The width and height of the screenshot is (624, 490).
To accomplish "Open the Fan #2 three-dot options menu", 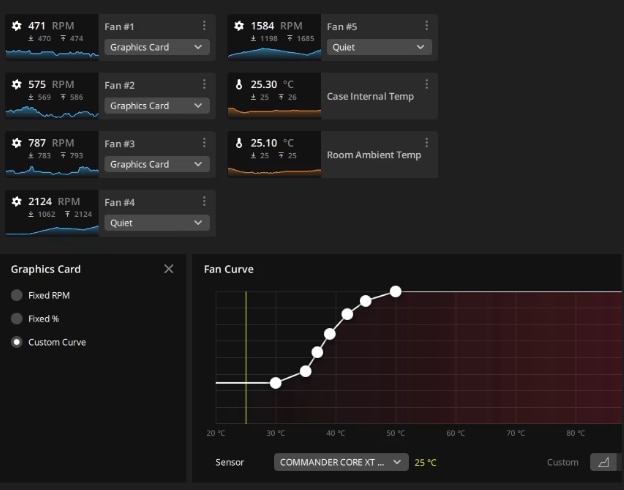I will pos(205,85).
